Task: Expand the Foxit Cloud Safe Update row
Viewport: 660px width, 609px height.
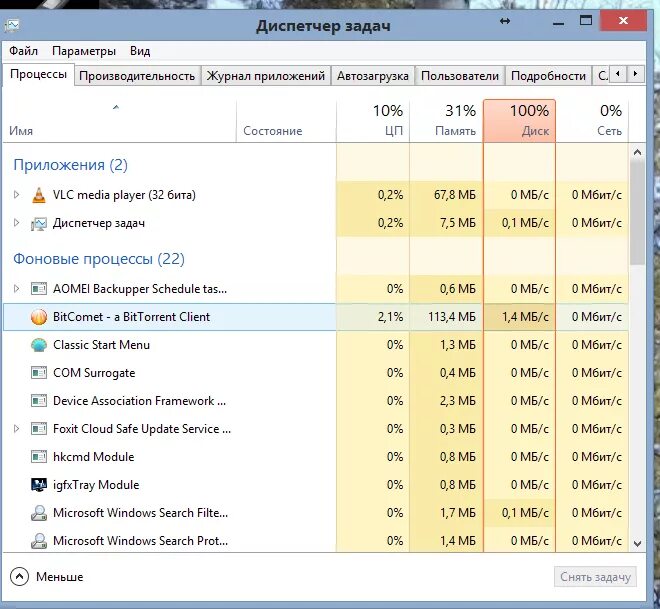Action: coord(16,429)
